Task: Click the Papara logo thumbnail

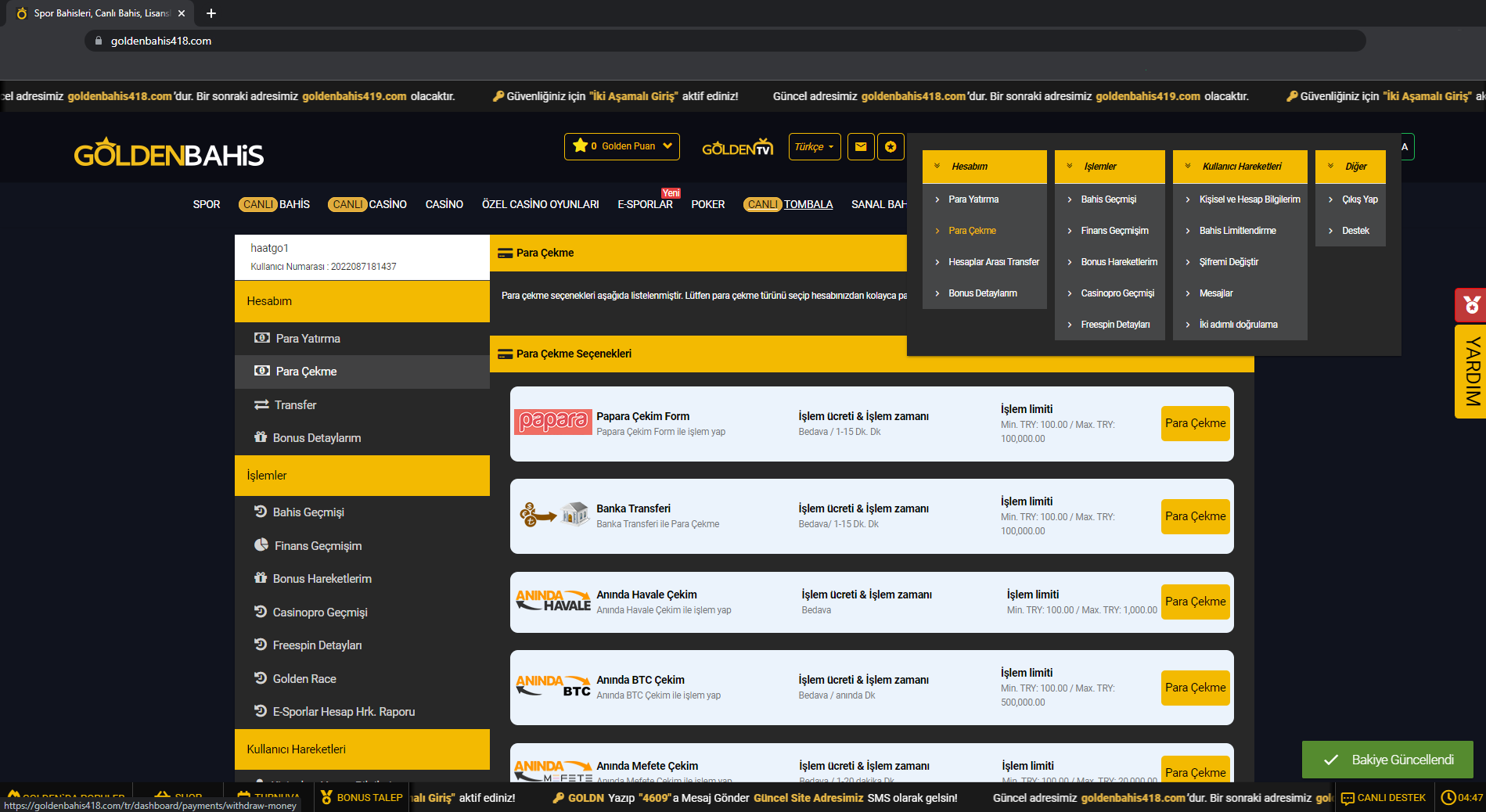Action: [552, 422]
